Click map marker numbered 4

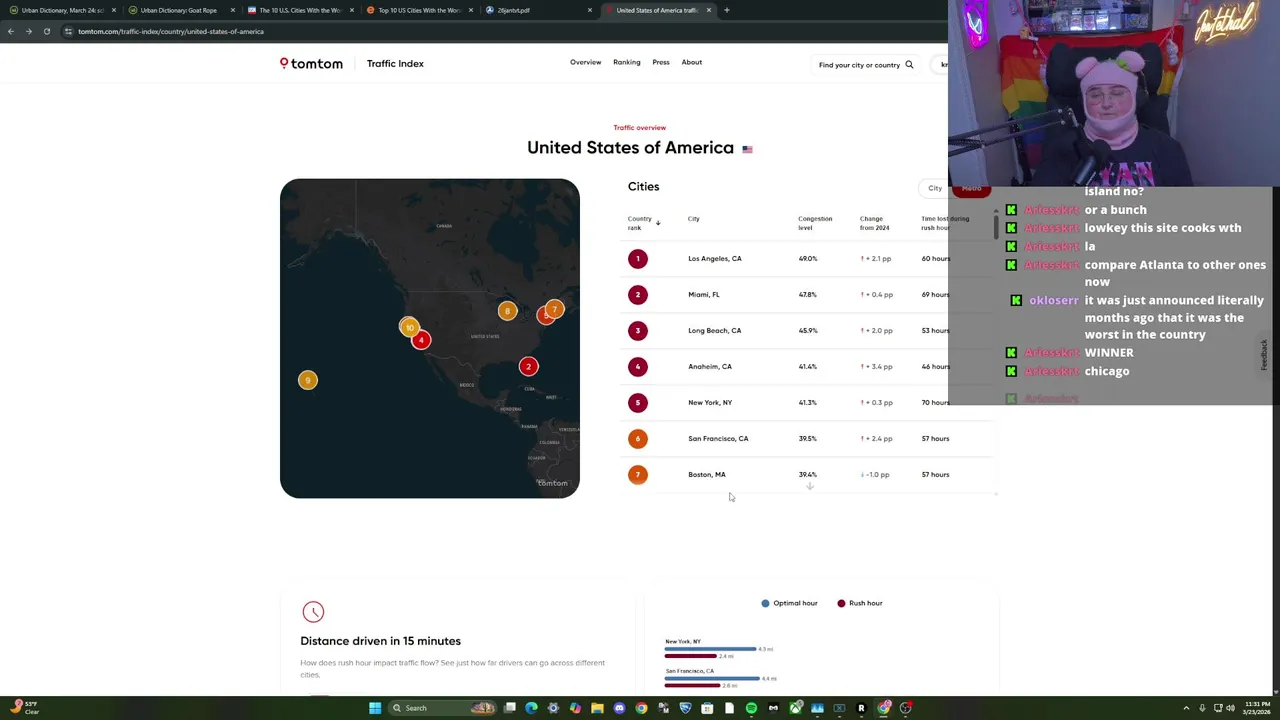[x=421, y=341]
